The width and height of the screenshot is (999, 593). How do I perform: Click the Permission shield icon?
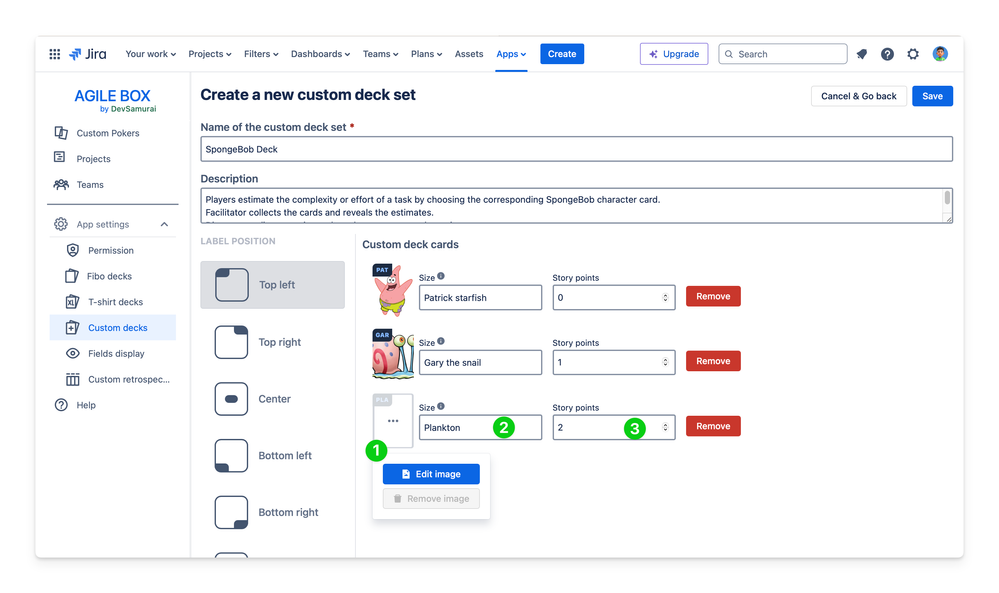click(x=73, y=250)
